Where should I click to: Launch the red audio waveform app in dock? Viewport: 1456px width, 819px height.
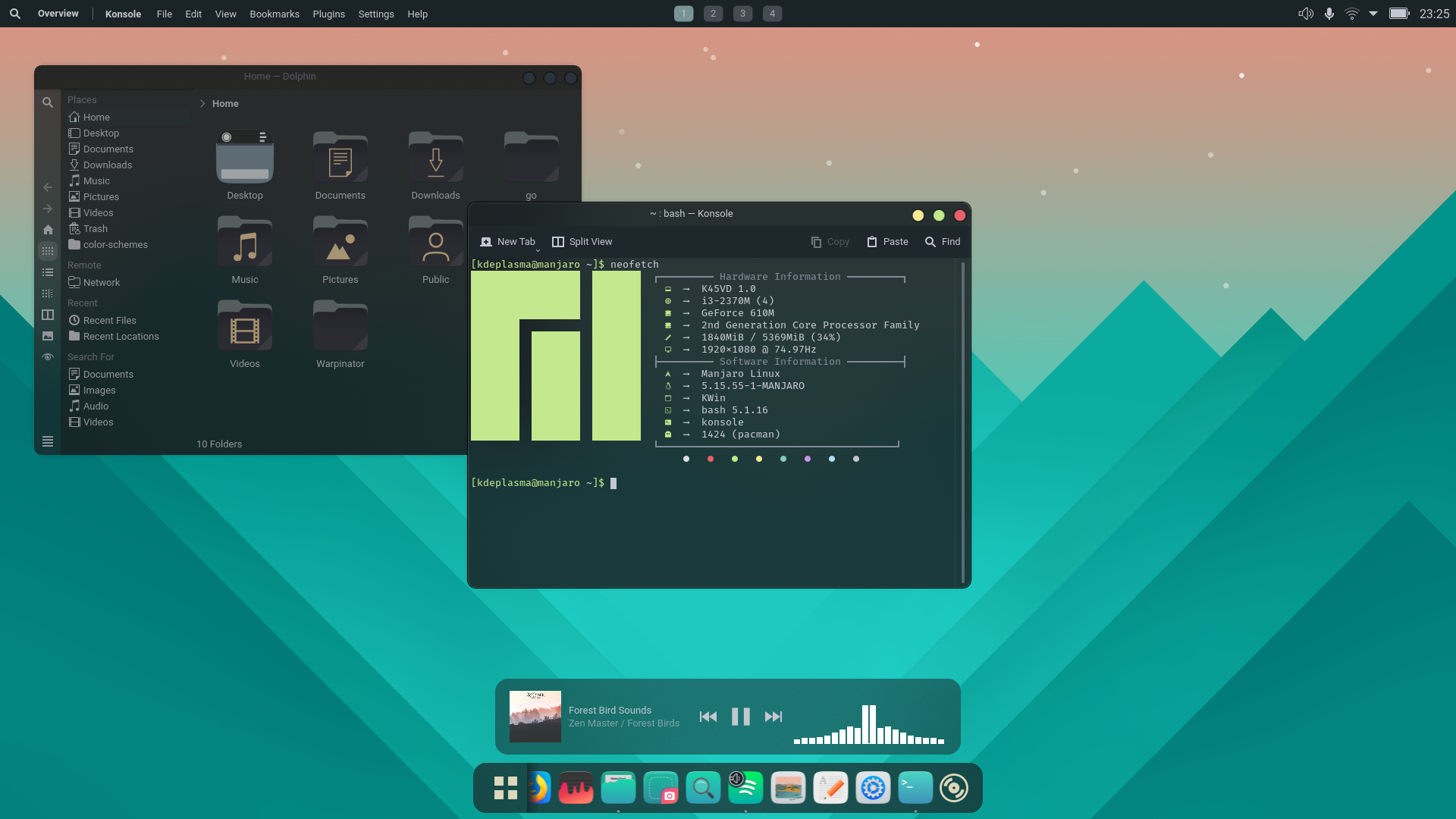(576, 788)
